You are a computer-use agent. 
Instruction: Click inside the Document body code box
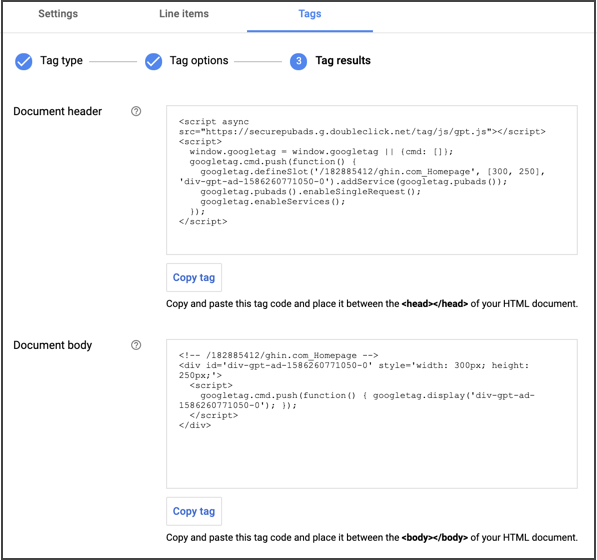click(372, 414)
